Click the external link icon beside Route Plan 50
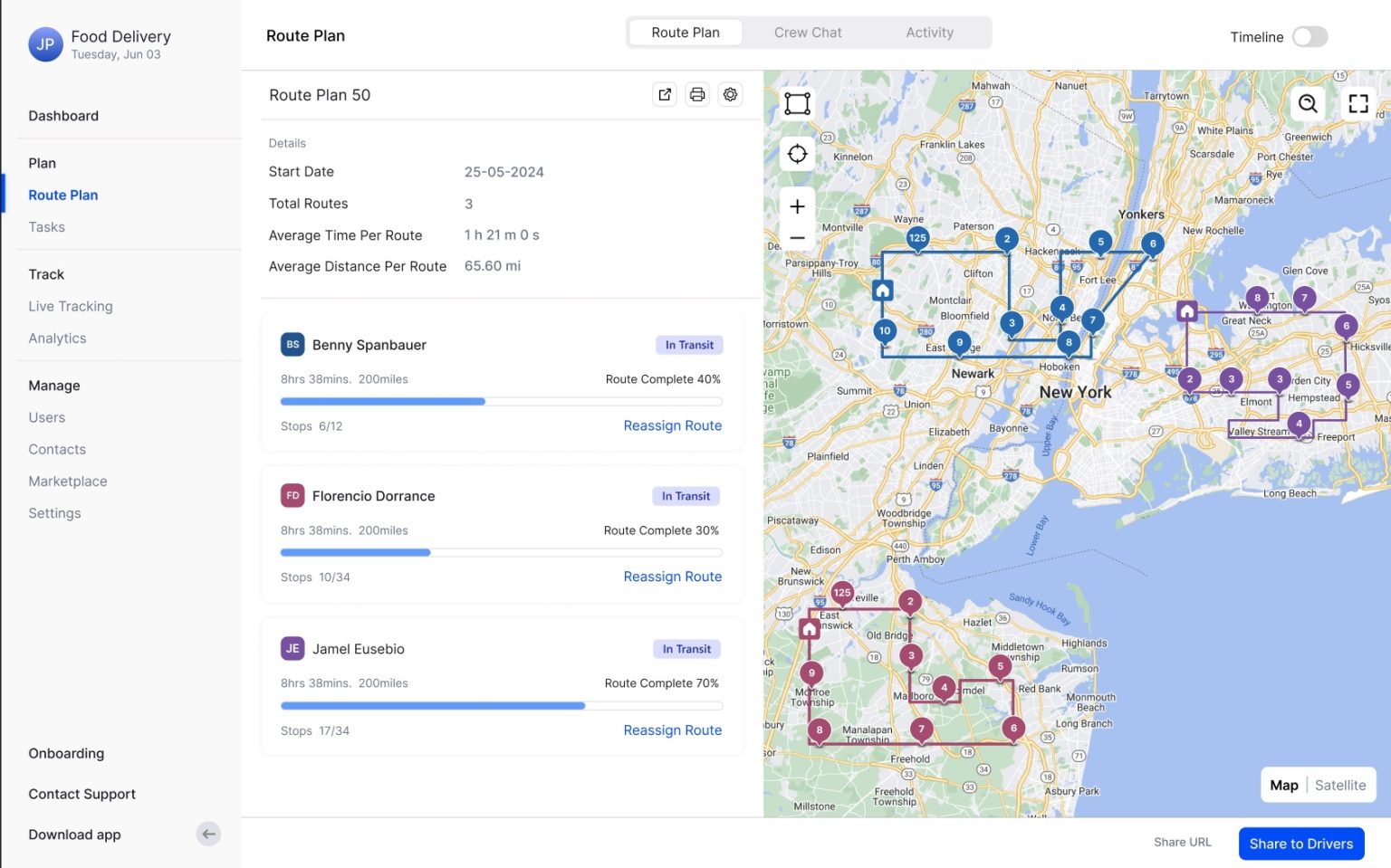Viewport: 1391px width, 868px height. 665,94
